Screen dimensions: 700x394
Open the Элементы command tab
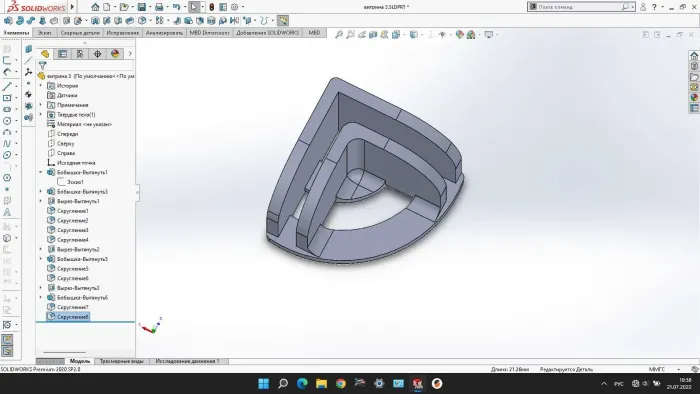pyautogui.click(x=16, y=33)
